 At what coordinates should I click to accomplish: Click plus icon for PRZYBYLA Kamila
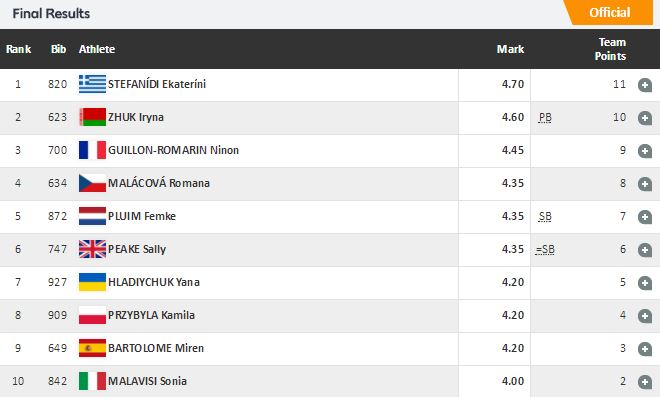[645, 316]
